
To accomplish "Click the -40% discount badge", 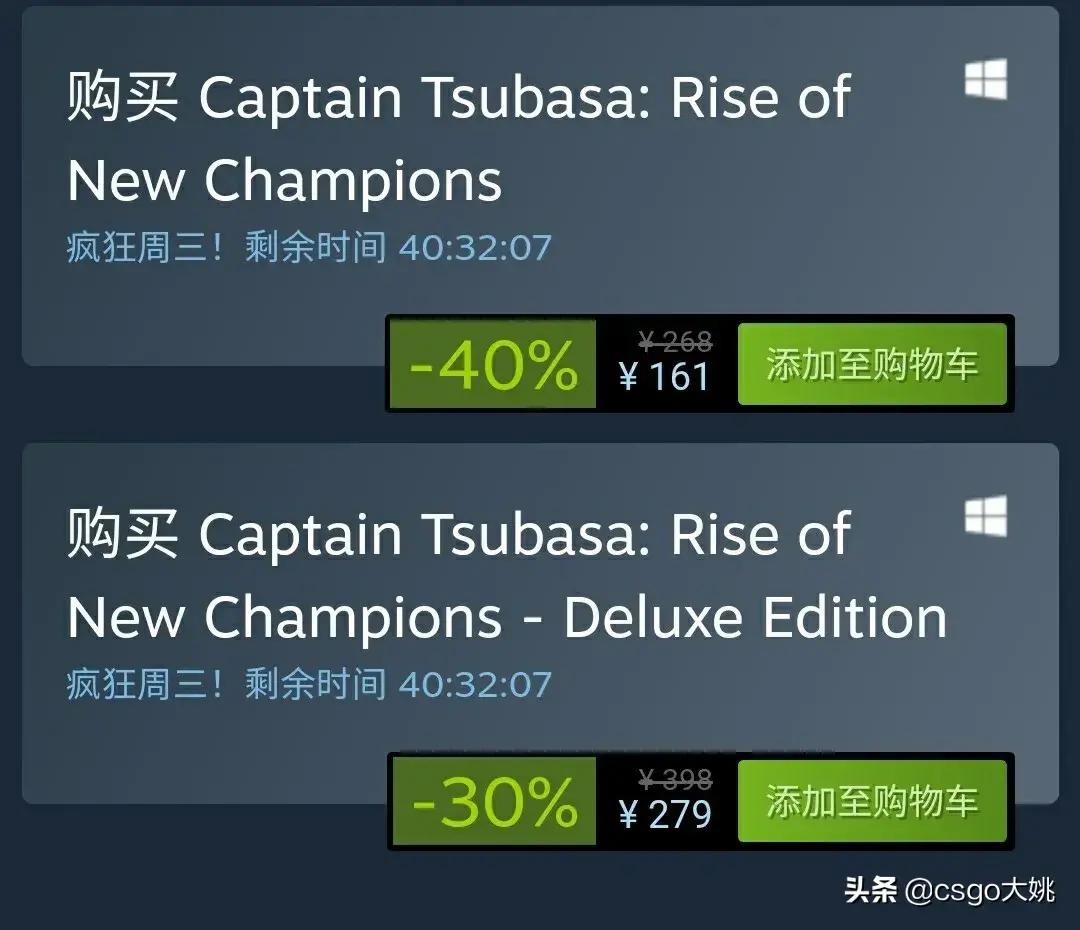I will (x=493, y=364).
